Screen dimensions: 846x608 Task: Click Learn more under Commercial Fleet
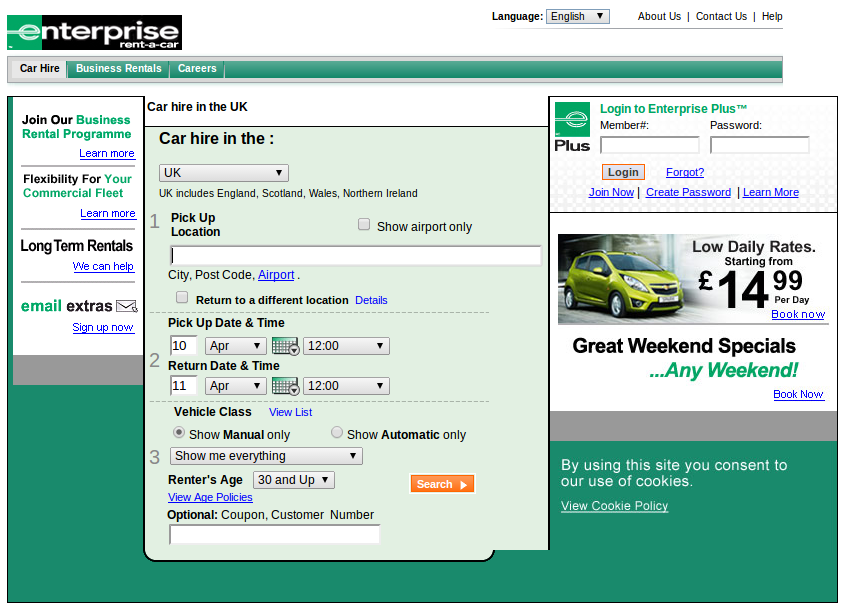[108, 214]
